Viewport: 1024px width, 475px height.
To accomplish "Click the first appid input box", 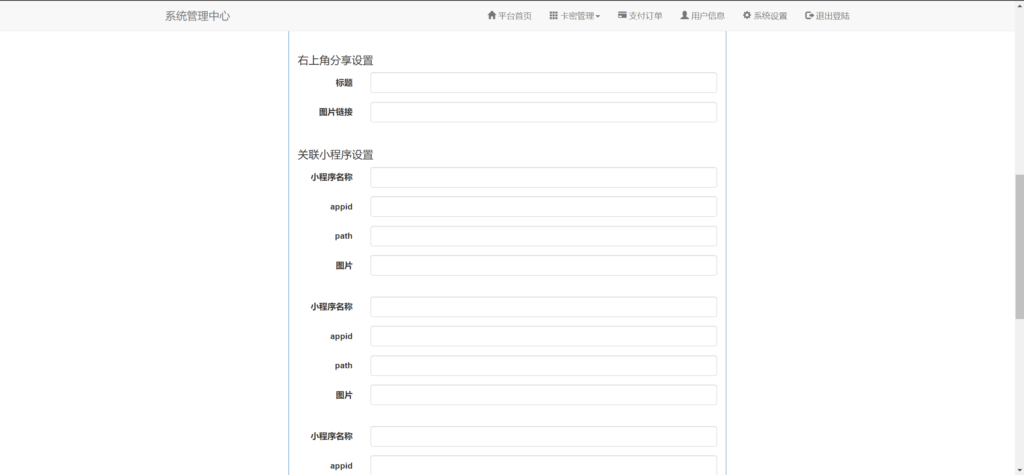I will tap(543, 207).
